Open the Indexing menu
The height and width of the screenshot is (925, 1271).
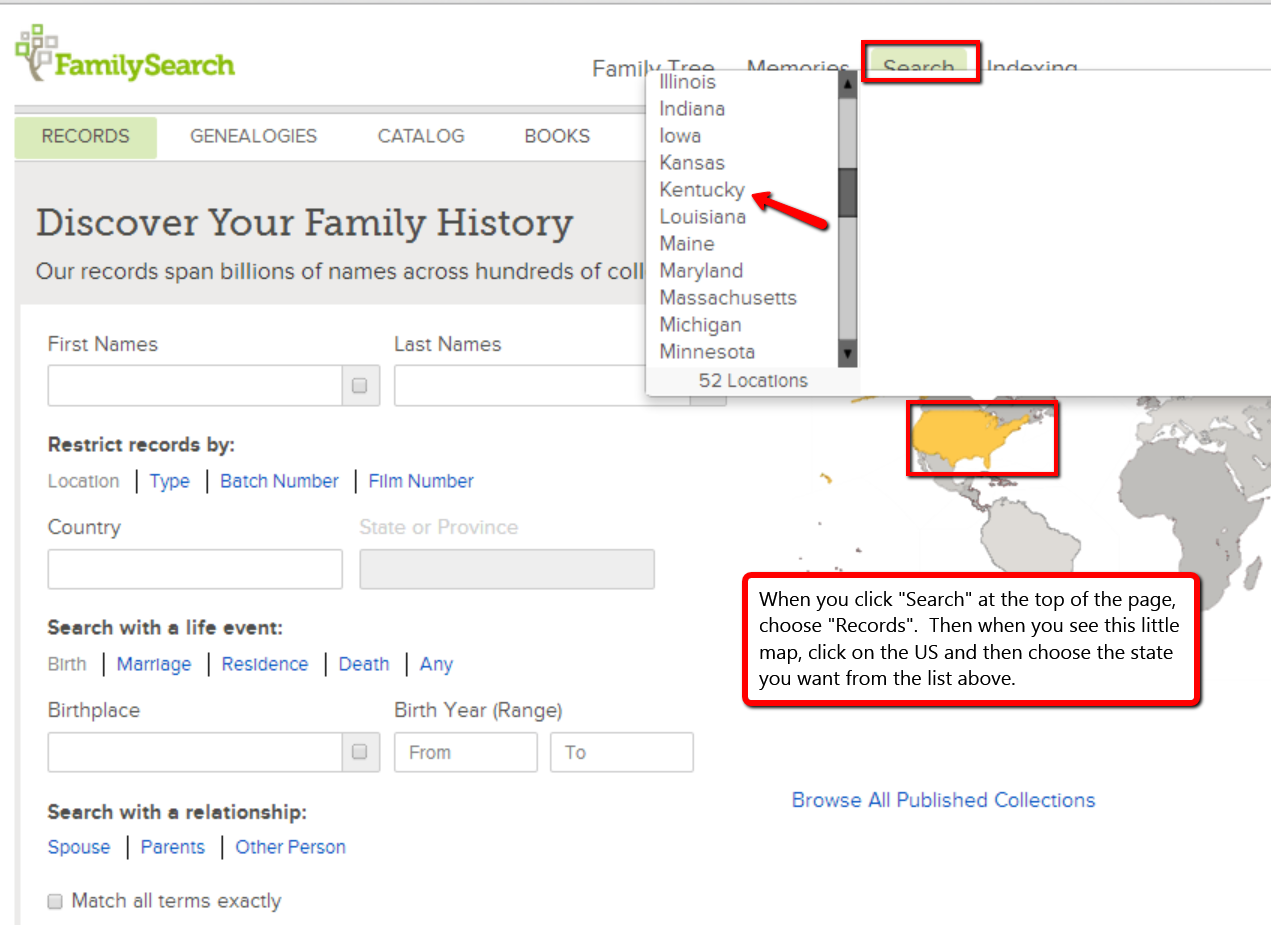tap(1032, 67)
